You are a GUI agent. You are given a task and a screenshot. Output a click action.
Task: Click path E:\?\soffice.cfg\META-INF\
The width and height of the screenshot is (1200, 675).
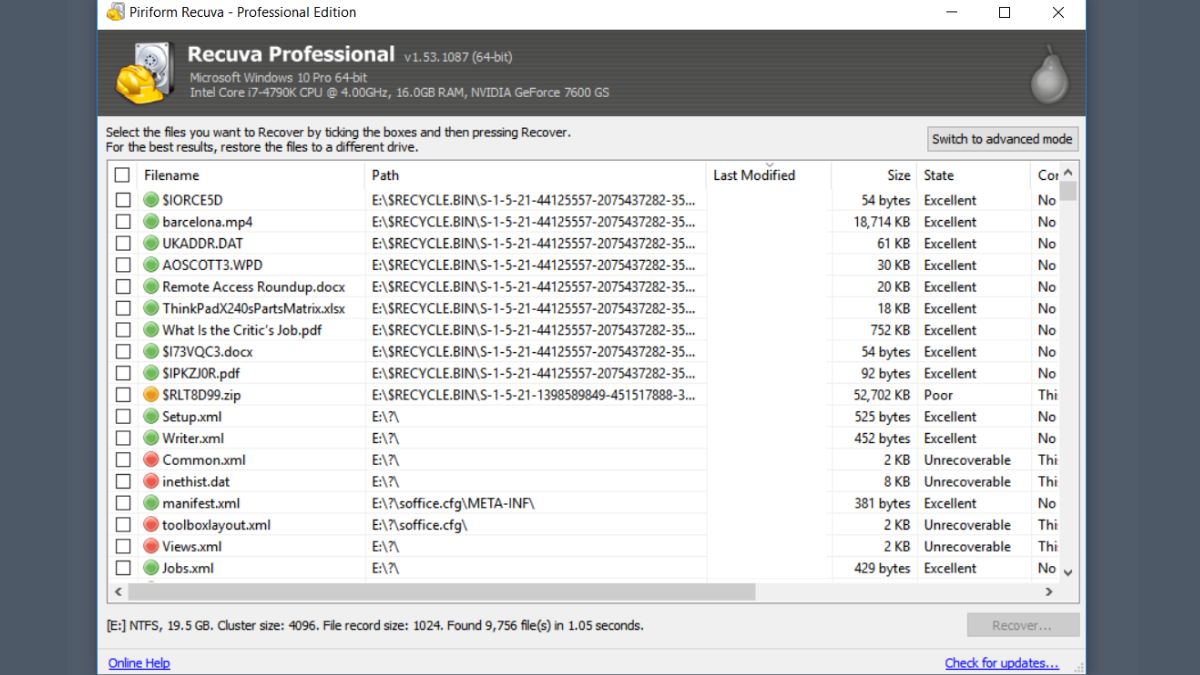click(x=453, y=503)
